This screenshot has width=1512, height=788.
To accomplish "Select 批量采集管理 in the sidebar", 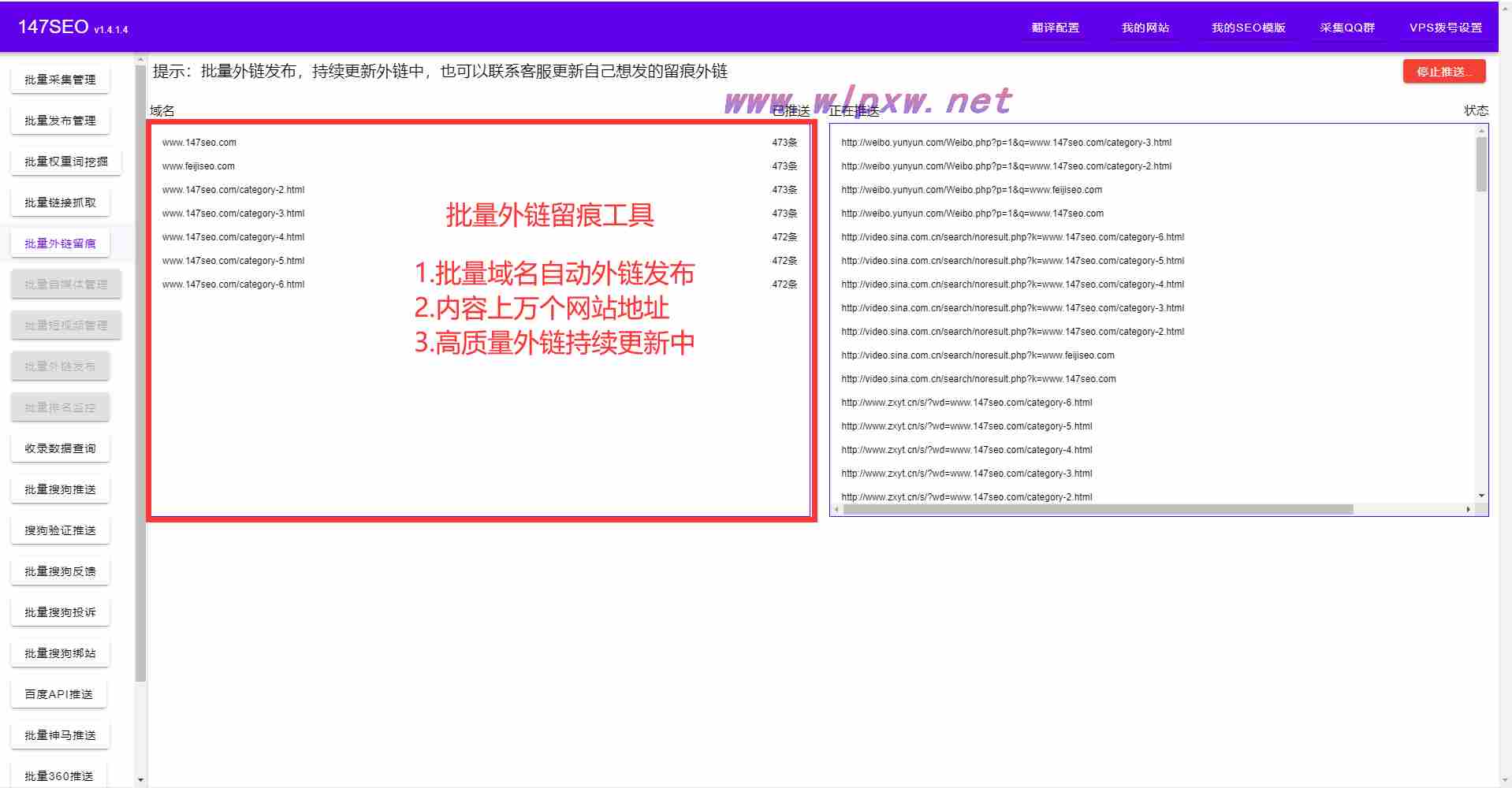I will click(60, 80).
